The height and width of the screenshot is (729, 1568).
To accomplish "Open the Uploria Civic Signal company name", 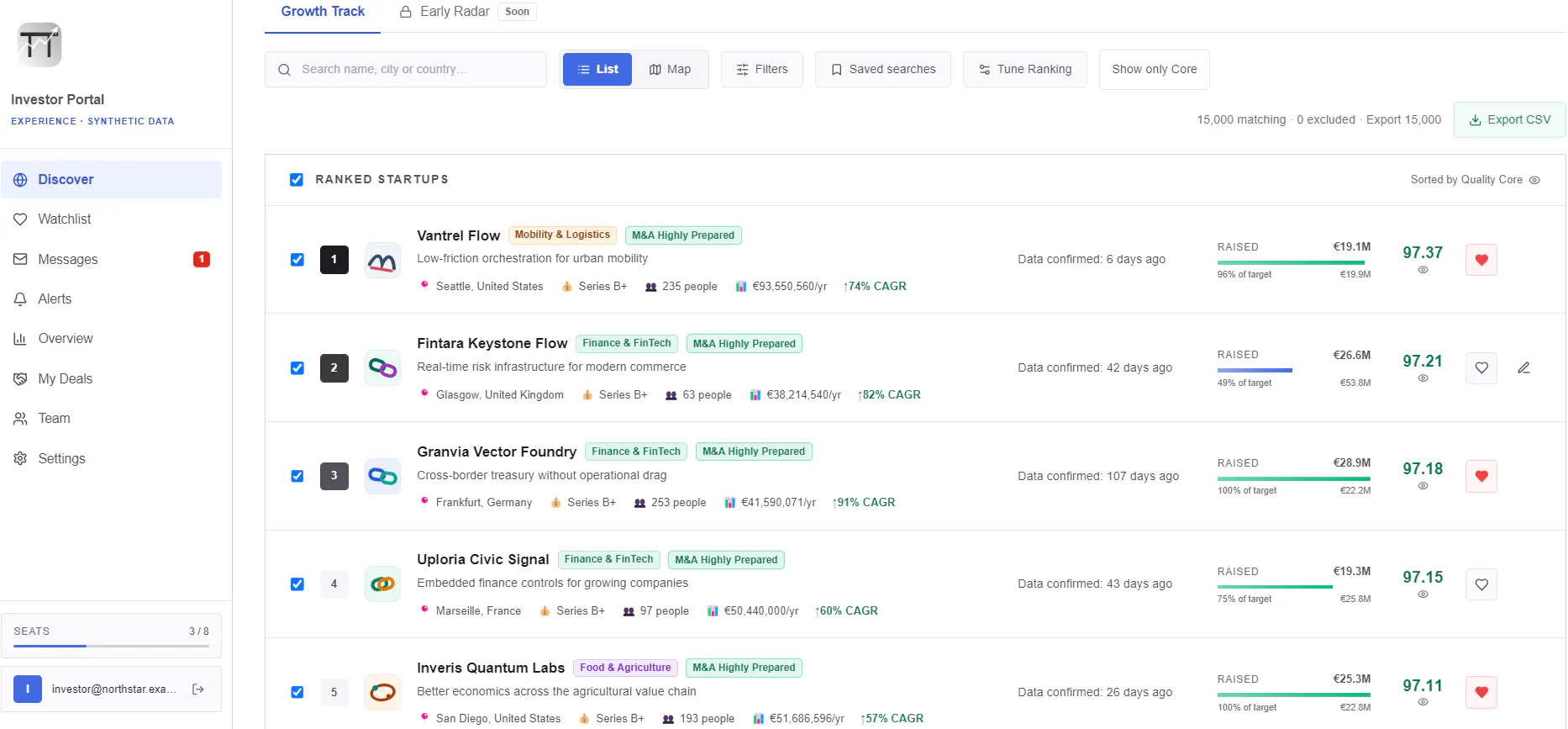I will pyautogui.click(x=483, y=559).
